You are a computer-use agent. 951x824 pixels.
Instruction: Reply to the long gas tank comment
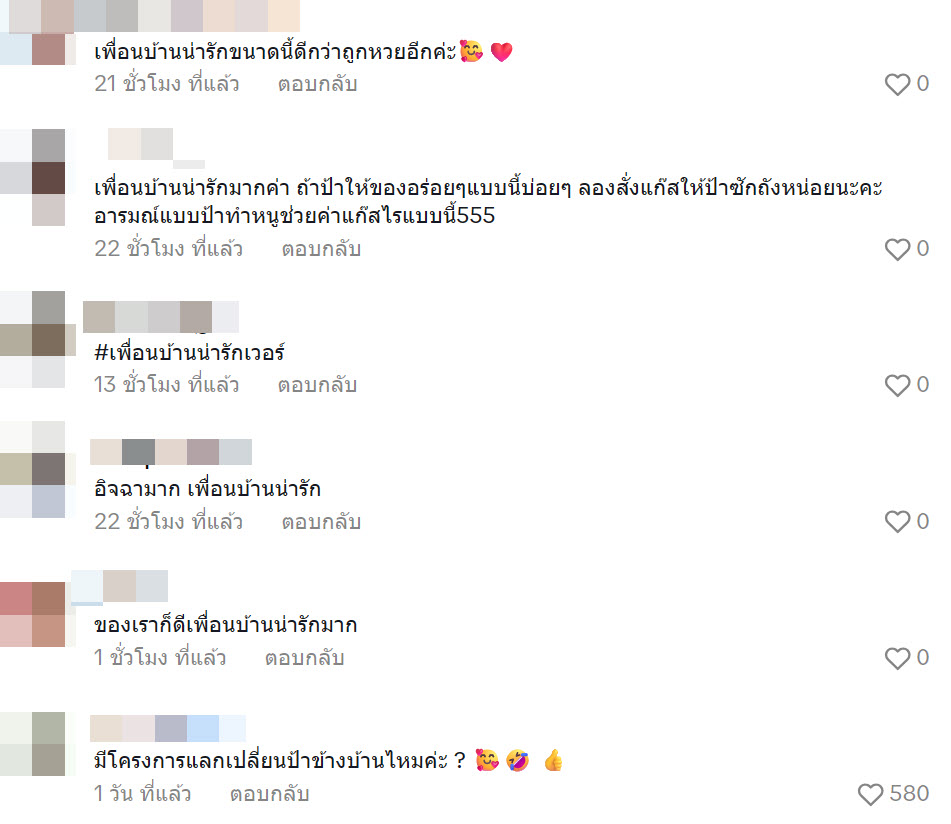coord(321,249)
